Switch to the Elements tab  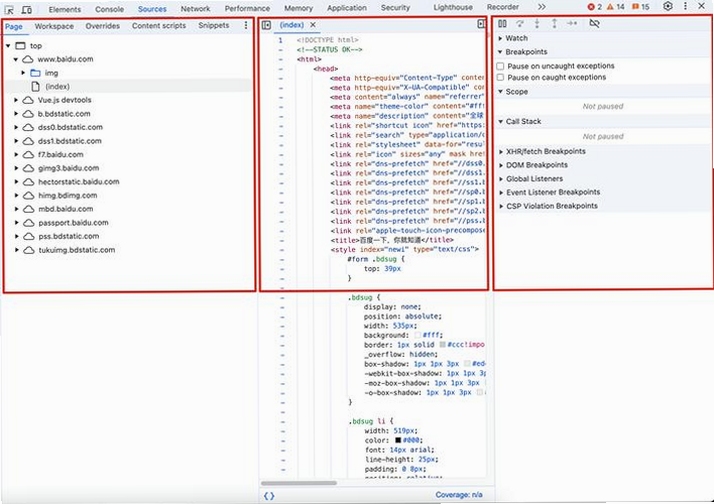[x=65, y=9]
